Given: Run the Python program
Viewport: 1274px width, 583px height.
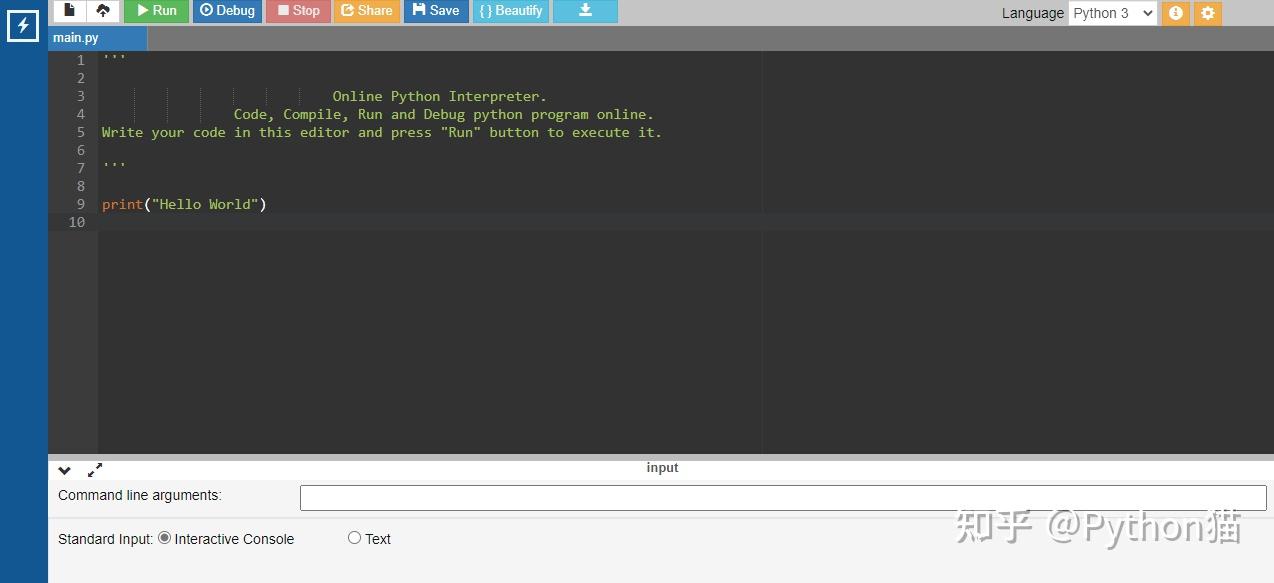Looking at the screenshot, I should [x=156, y=11].
